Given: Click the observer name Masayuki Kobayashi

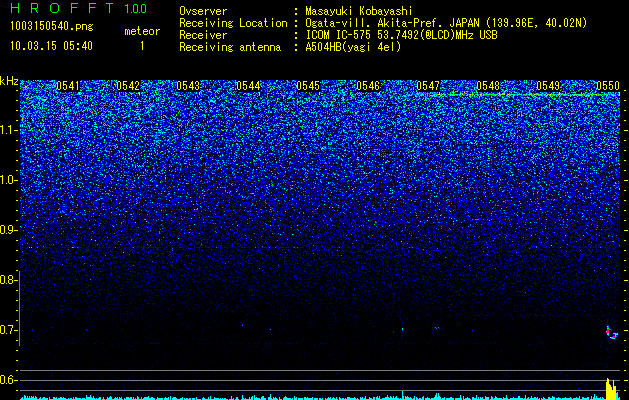Looking at the screenshot, I should pos(359,11).
